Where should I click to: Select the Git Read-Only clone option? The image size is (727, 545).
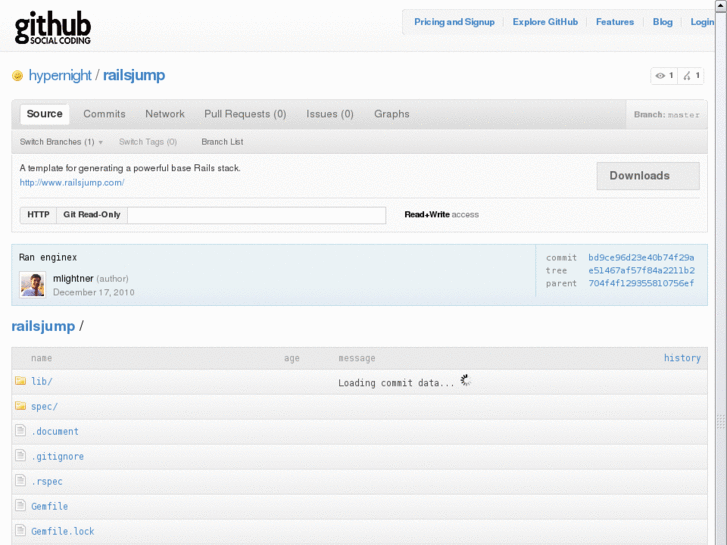click(x=92, y=215)
